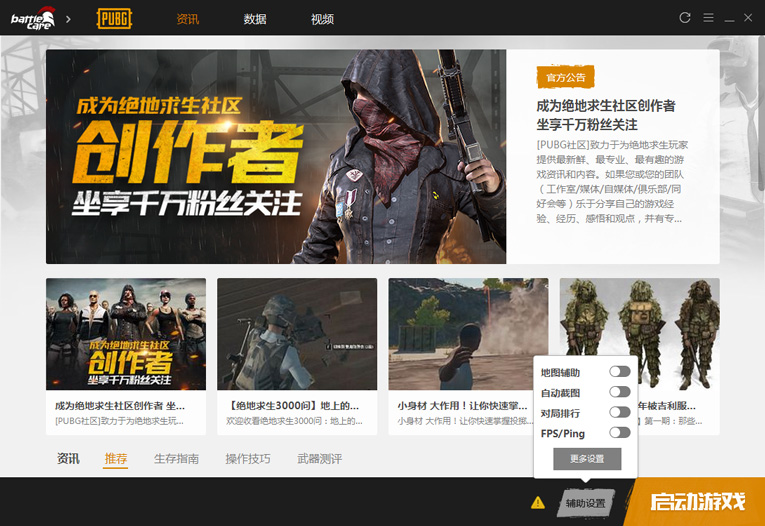Click the 资讯 section label at bottom

coord(68,459)
